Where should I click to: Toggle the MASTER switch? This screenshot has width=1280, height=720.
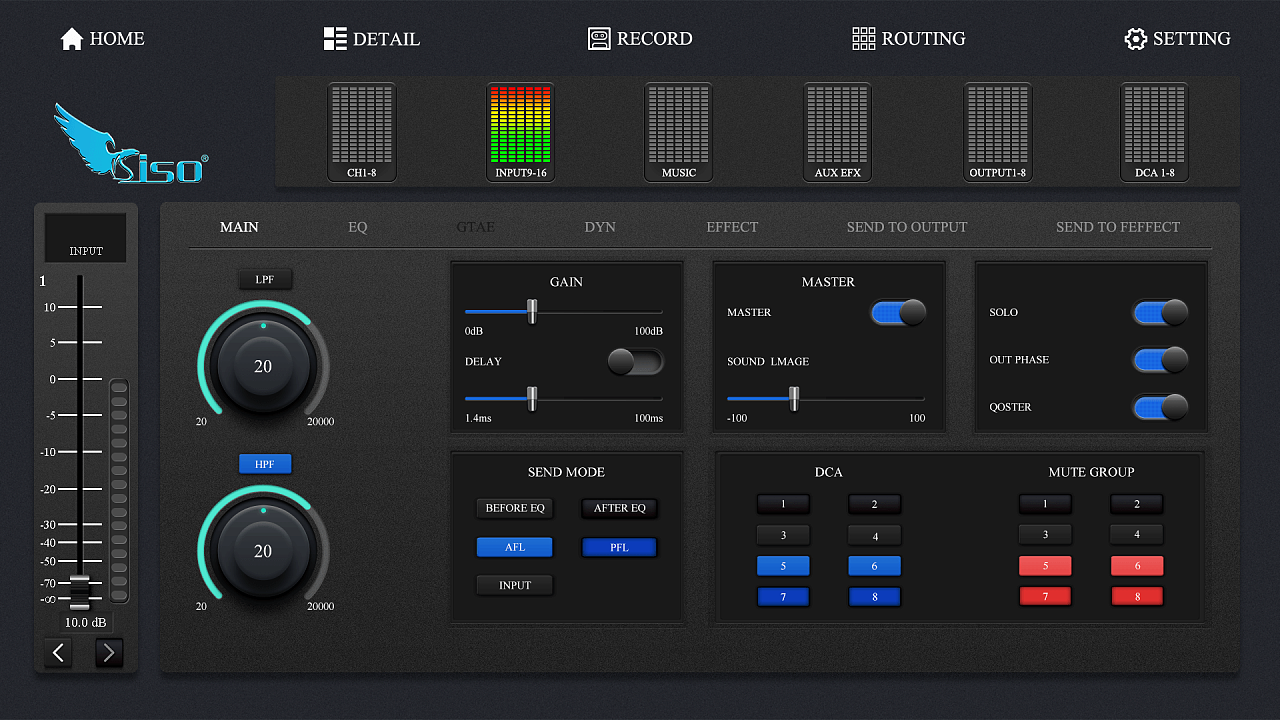tap(898, 313)
